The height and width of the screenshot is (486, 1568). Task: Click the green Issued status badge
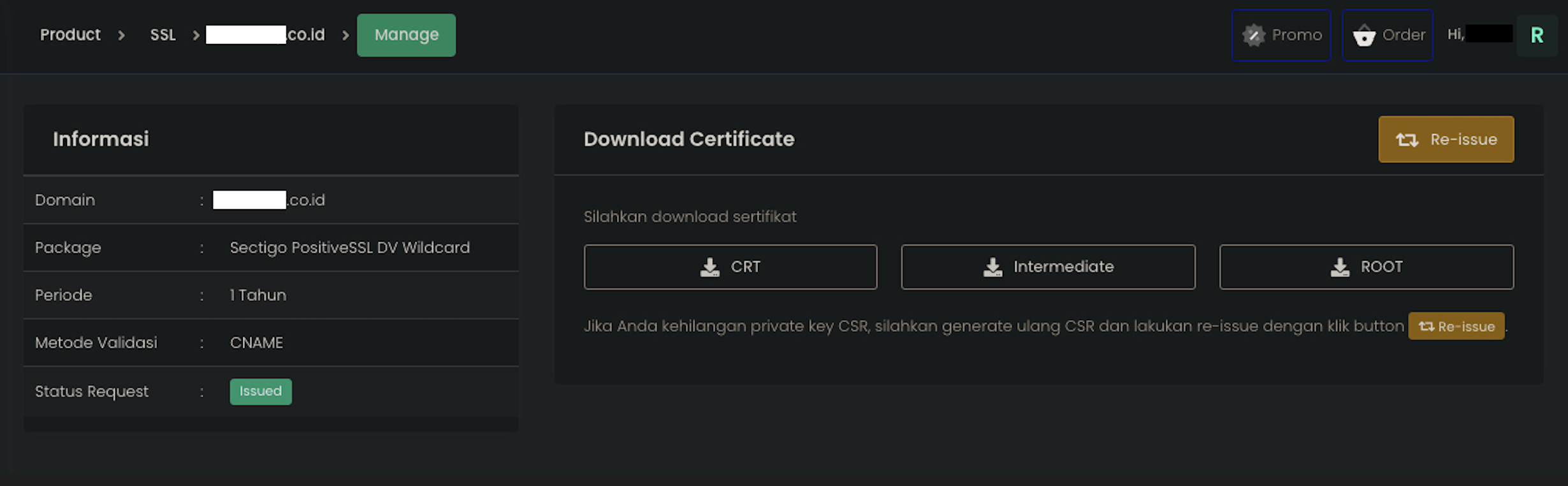pos(261,392)
